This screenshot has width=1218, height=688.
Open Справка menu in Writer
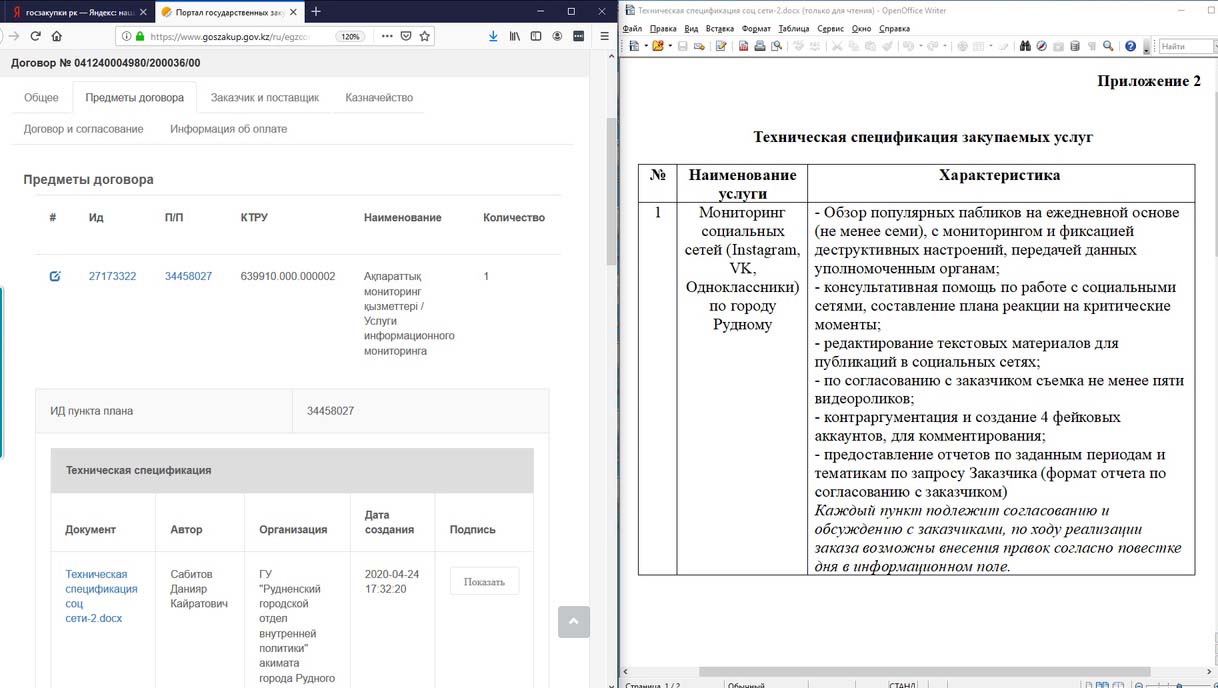[x=895, y=29]
